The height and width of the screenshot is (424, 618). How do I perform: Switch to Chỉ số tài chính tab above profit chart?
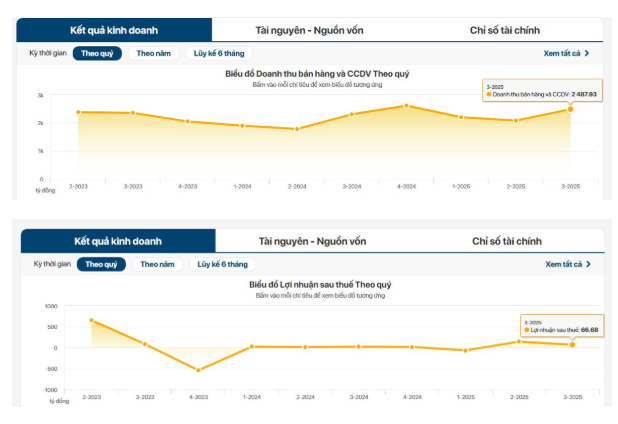click(507, 241)
